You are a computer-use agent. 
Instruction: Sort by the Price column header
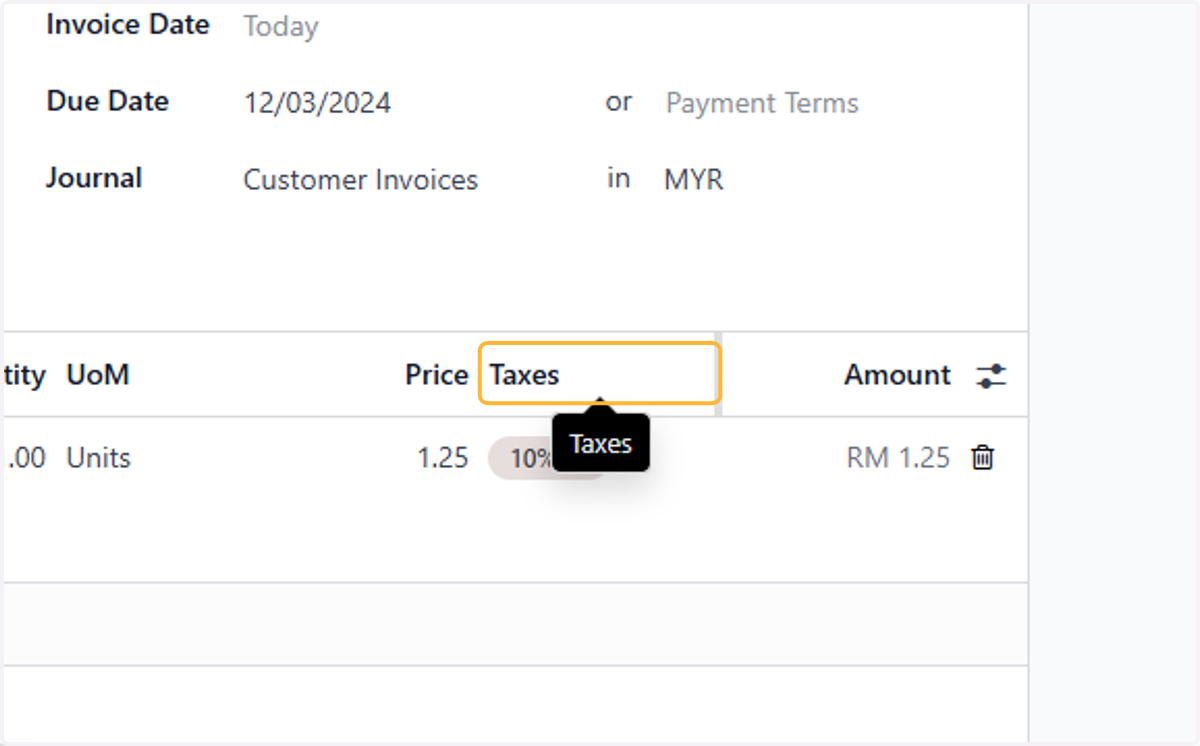coord(436,375)
